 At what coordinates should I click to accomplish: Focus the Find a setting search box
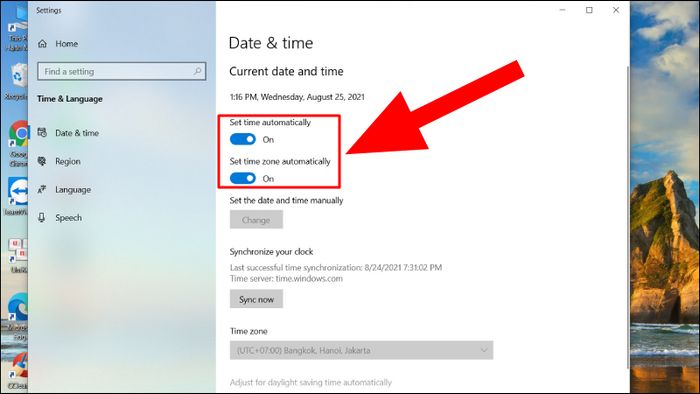point(121,71)
